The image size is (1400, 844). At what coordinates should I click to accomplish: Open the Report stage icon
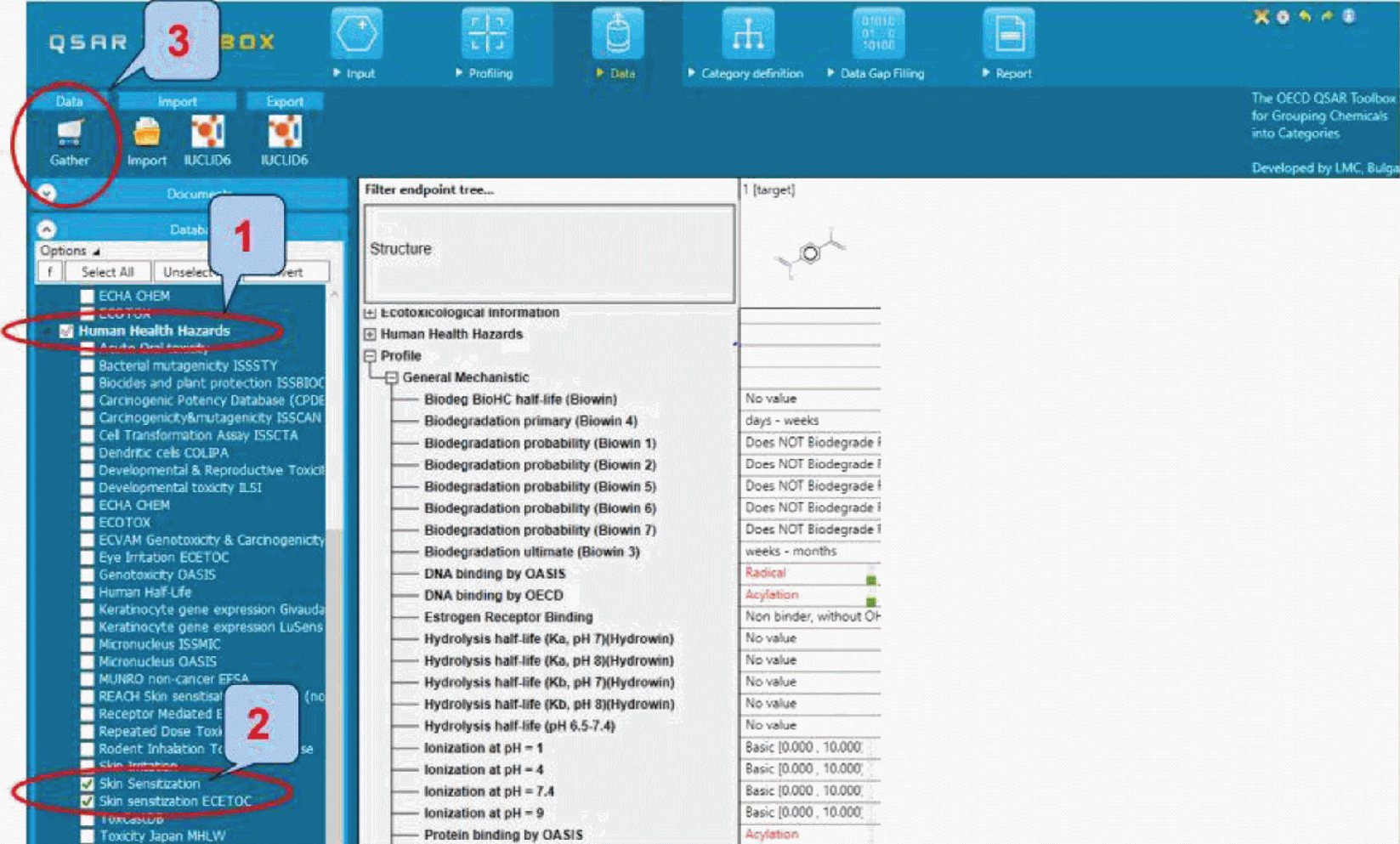(1008, 33)
